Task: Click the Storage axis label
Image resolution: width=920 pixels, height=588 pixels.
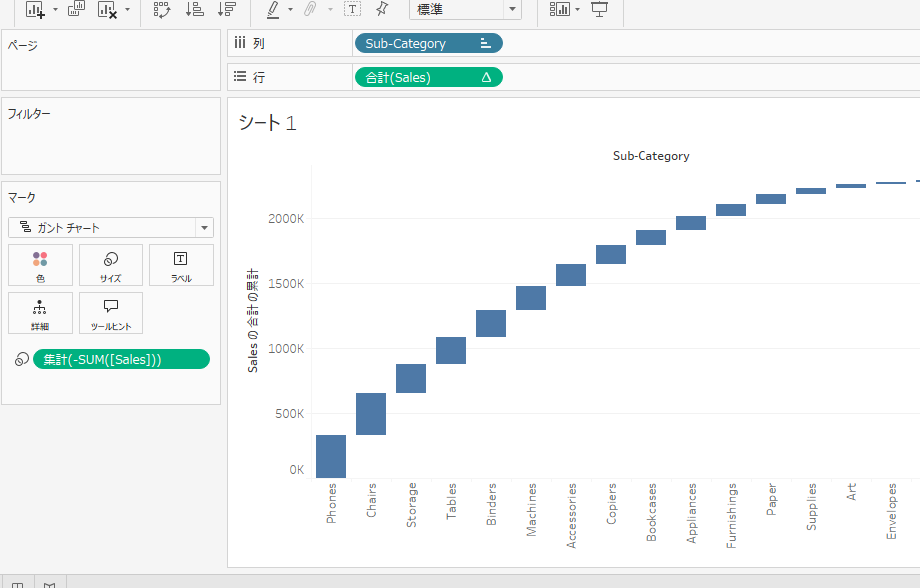Action: (411, 505)
